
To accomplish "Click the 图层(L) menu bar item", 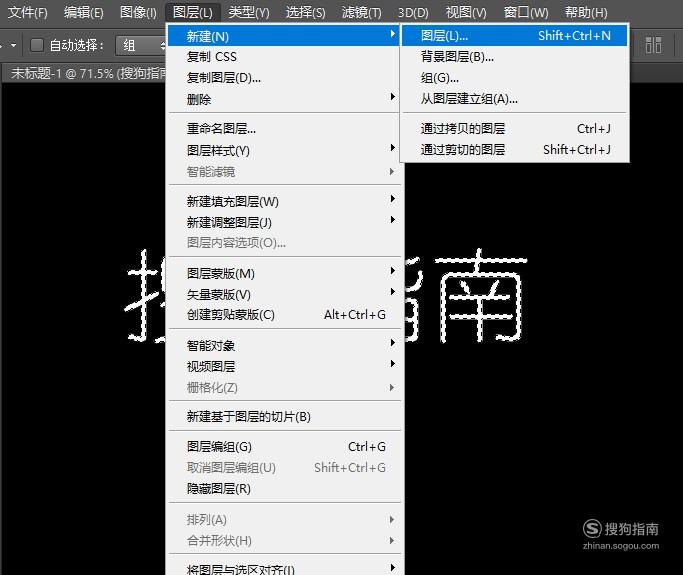I will (x=193, y=12).
